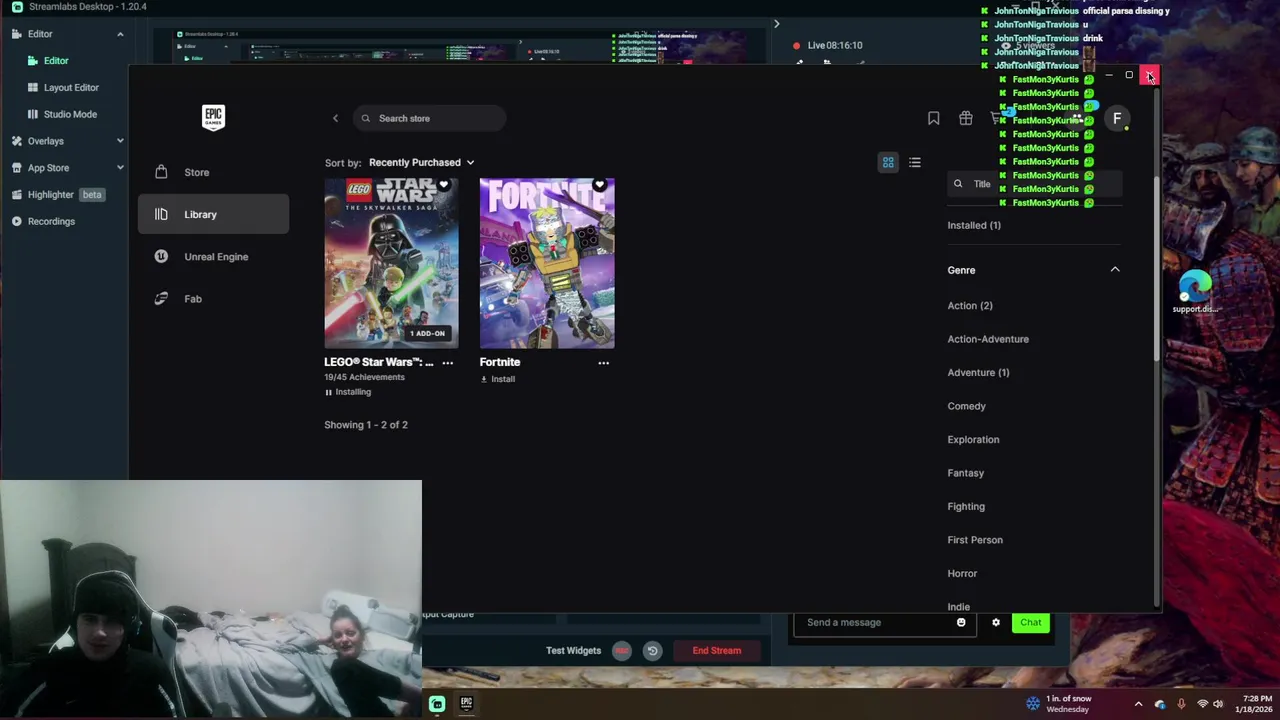This screenshot has height=720, width=1280.
Task: Filter by Adventure (1) genre
Action: (x=978, y=373)
